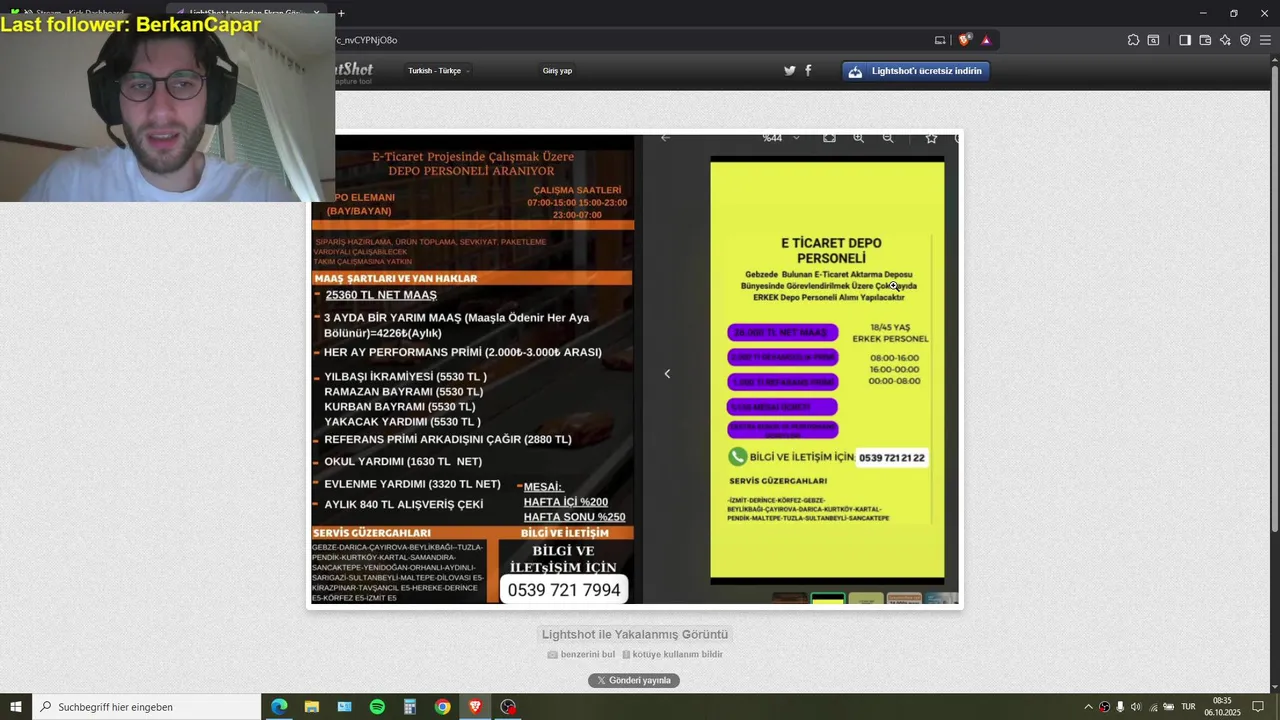
Task: Open the Calculator from the taskbar
Action: click(409, 706)
